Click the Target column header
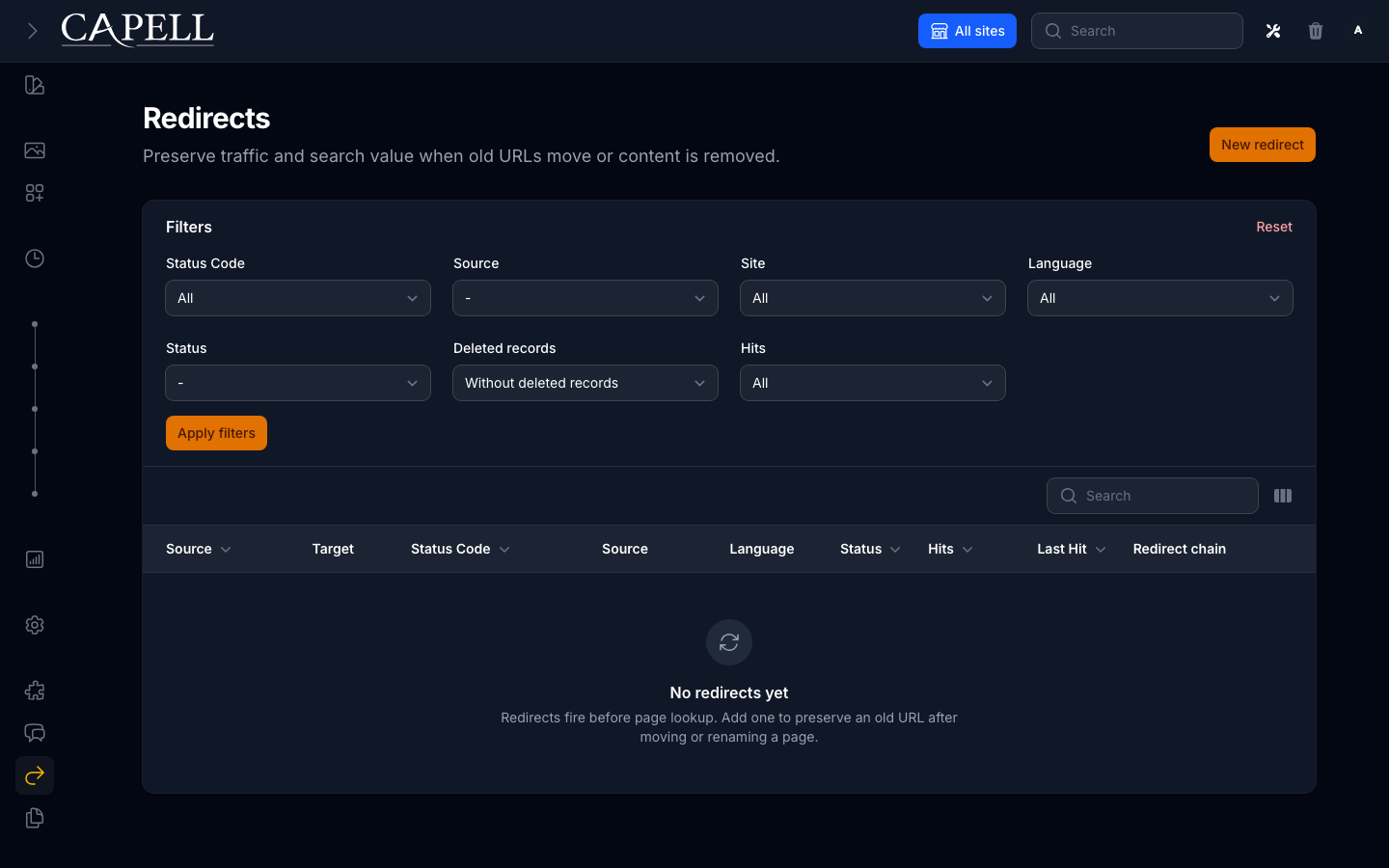The width and height of the screenshot is (1389, 868). (x=333, y=549)
